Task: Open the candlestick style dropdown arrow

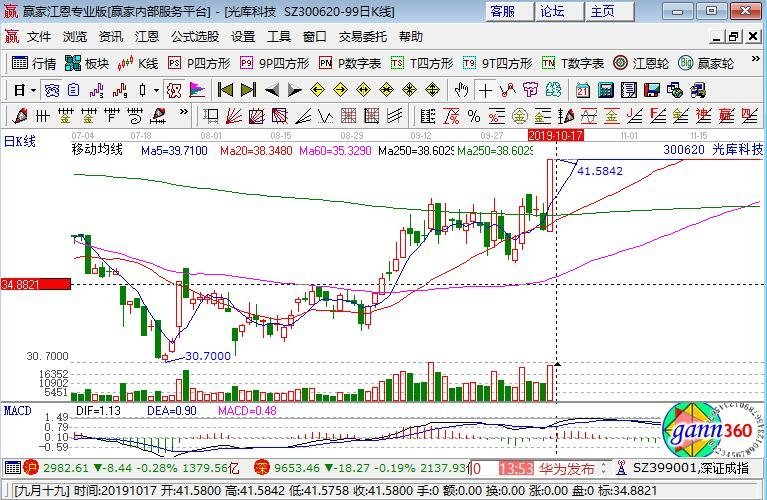Action: coord(156,91)
